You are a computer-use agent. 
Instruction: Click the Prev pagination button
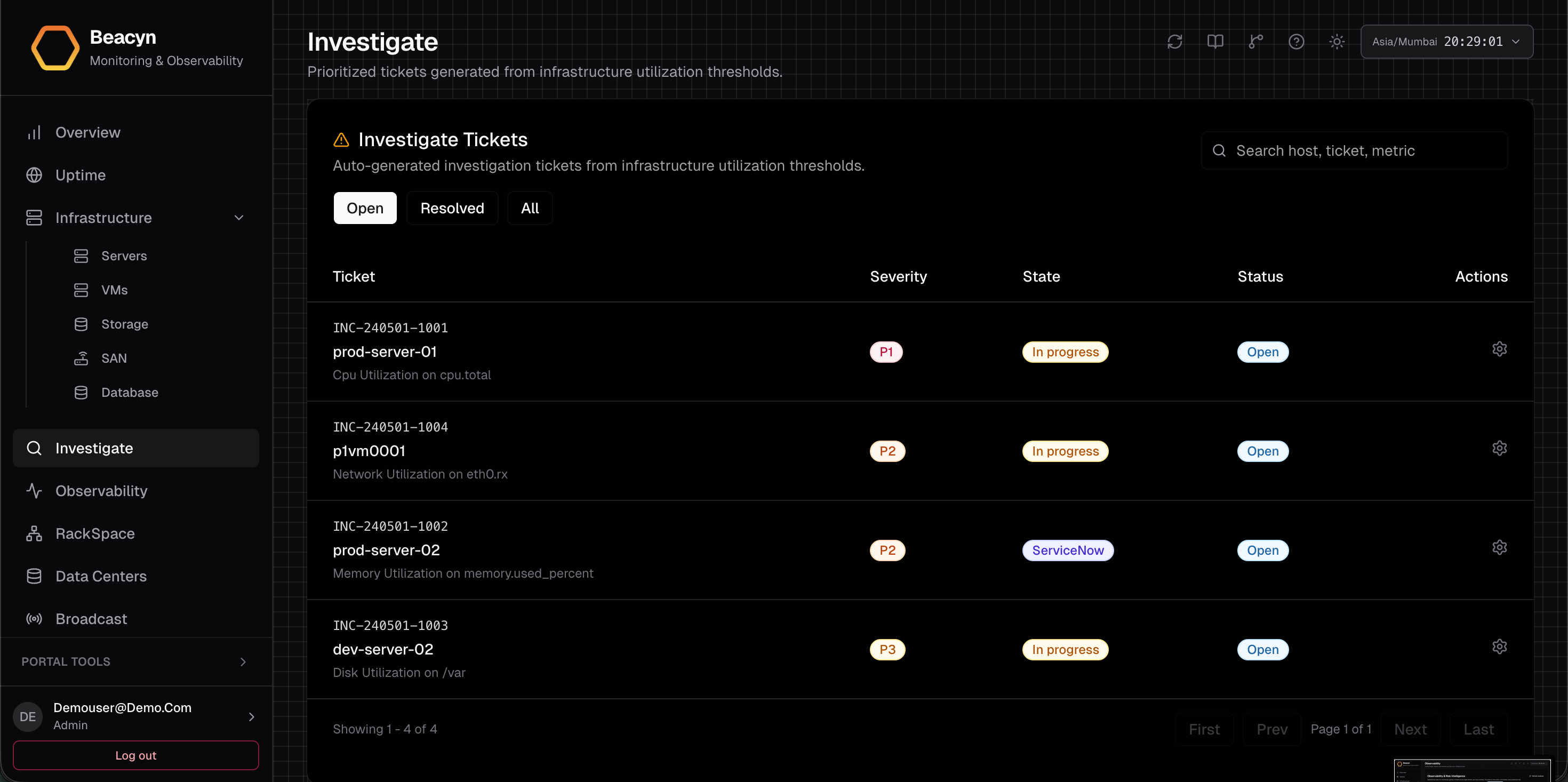click(1271, 730)
